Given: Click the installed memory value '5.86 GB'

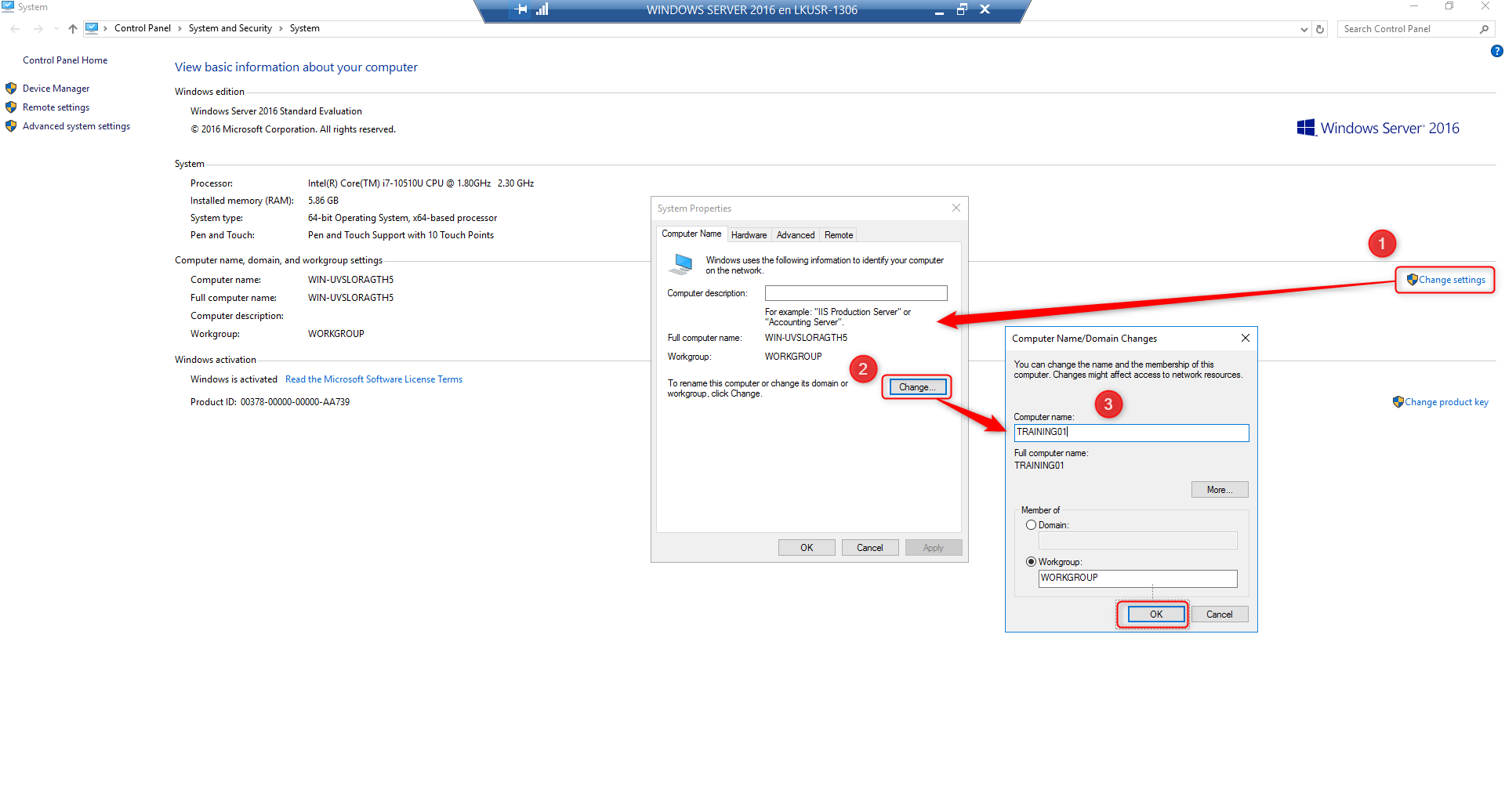Looking at the screenshot, I should click(x=323, y=201).
